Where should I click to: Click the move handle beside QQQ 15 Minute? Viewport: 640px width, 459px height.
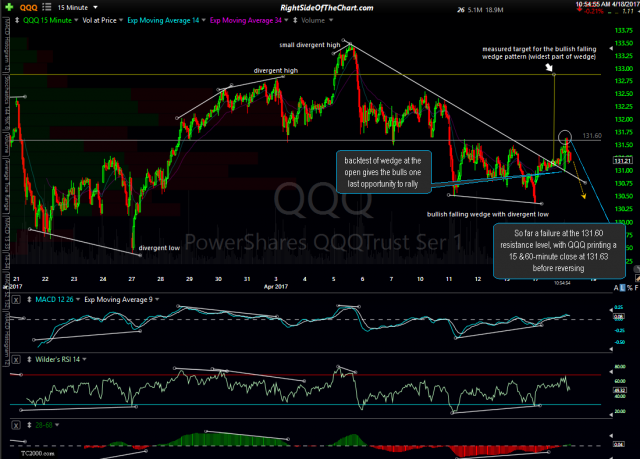click(17, 20)
